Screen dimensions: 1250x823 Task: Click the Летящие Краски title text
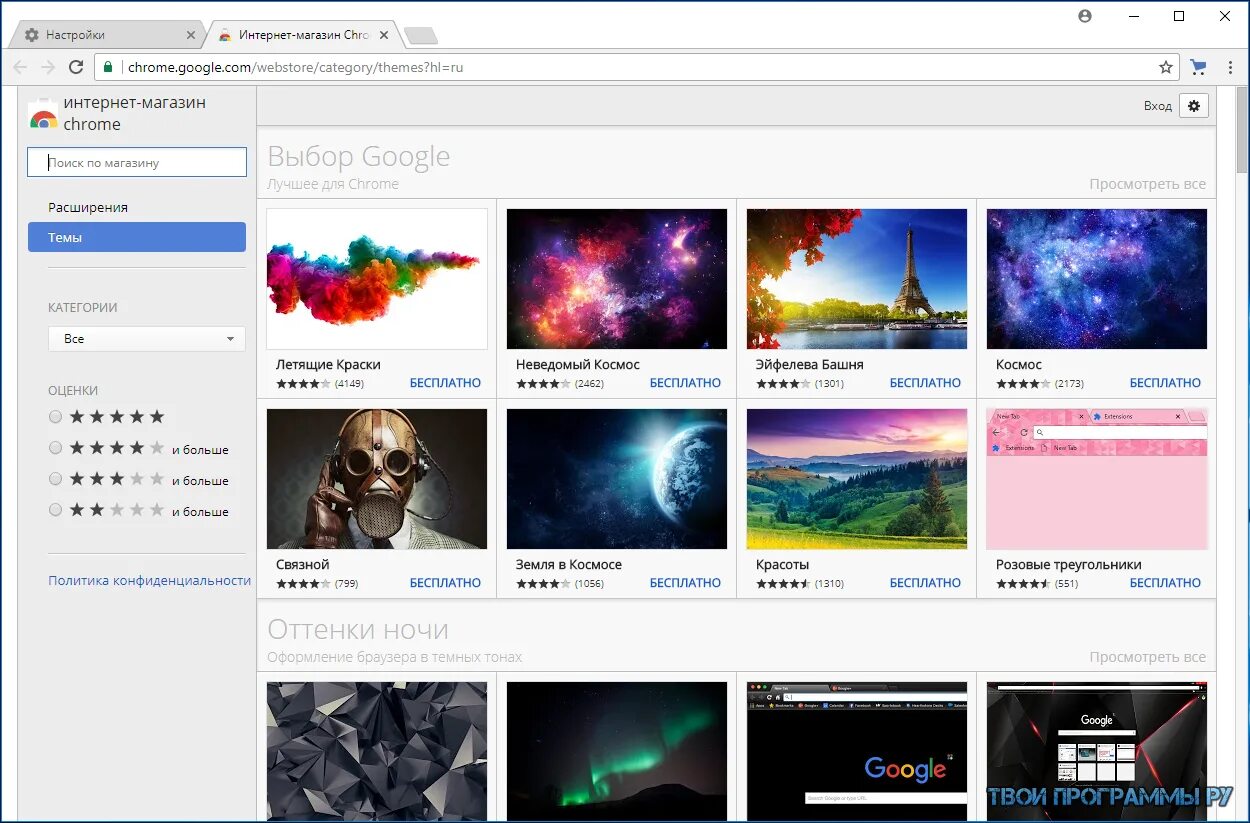click(328, 365)
